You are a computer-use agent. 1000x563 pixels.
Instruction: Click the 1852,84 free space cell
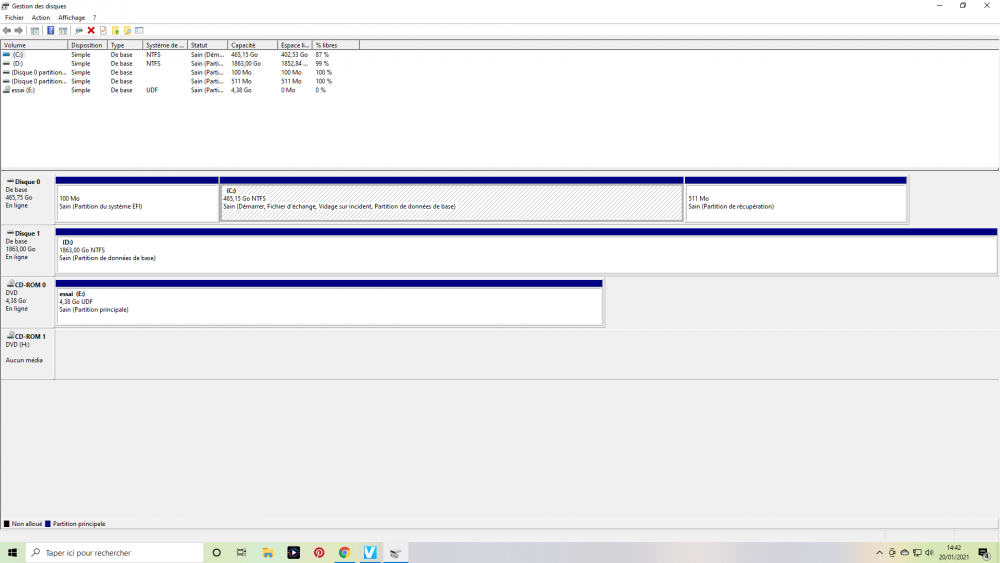coord(295,64)
